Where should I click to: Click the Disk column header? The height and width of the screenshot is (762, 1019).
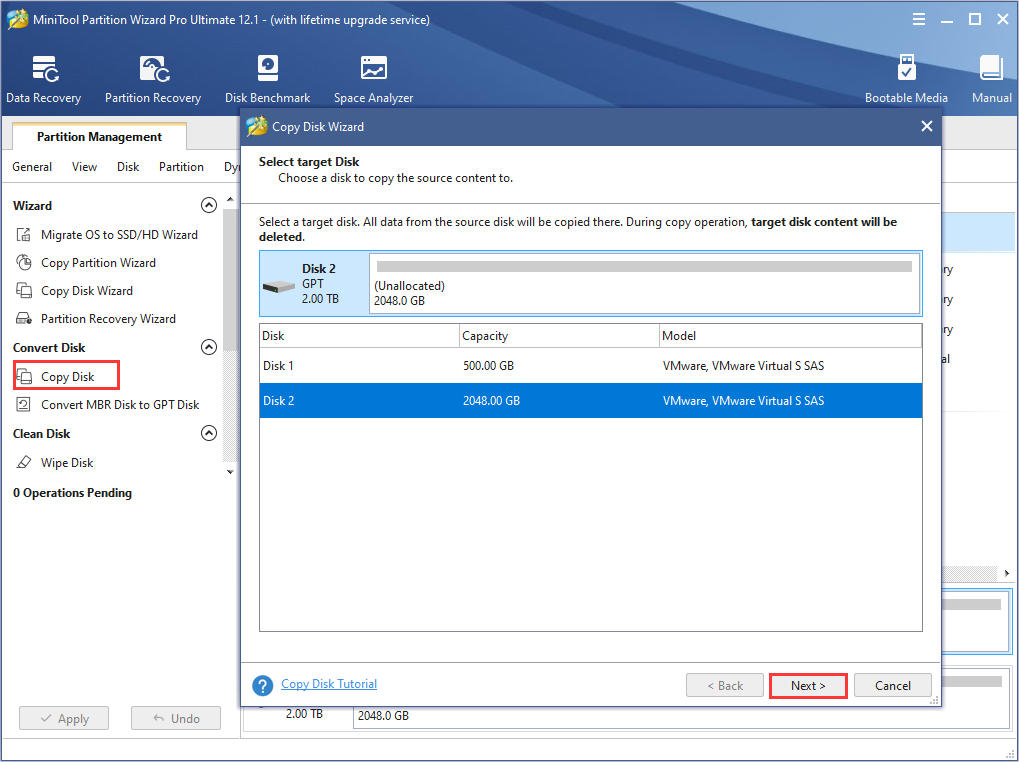tap(359, 336)
